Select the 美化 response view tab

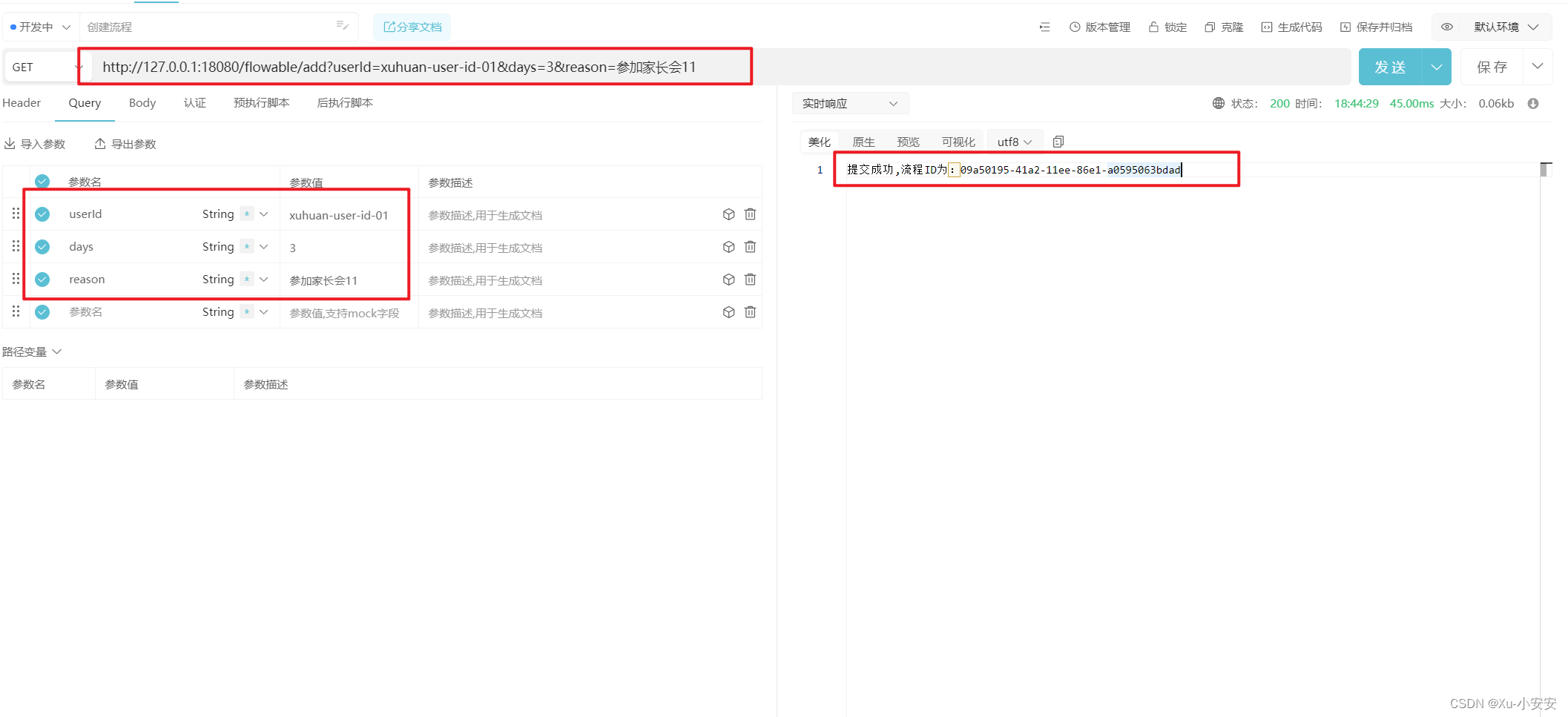(819, 142)
